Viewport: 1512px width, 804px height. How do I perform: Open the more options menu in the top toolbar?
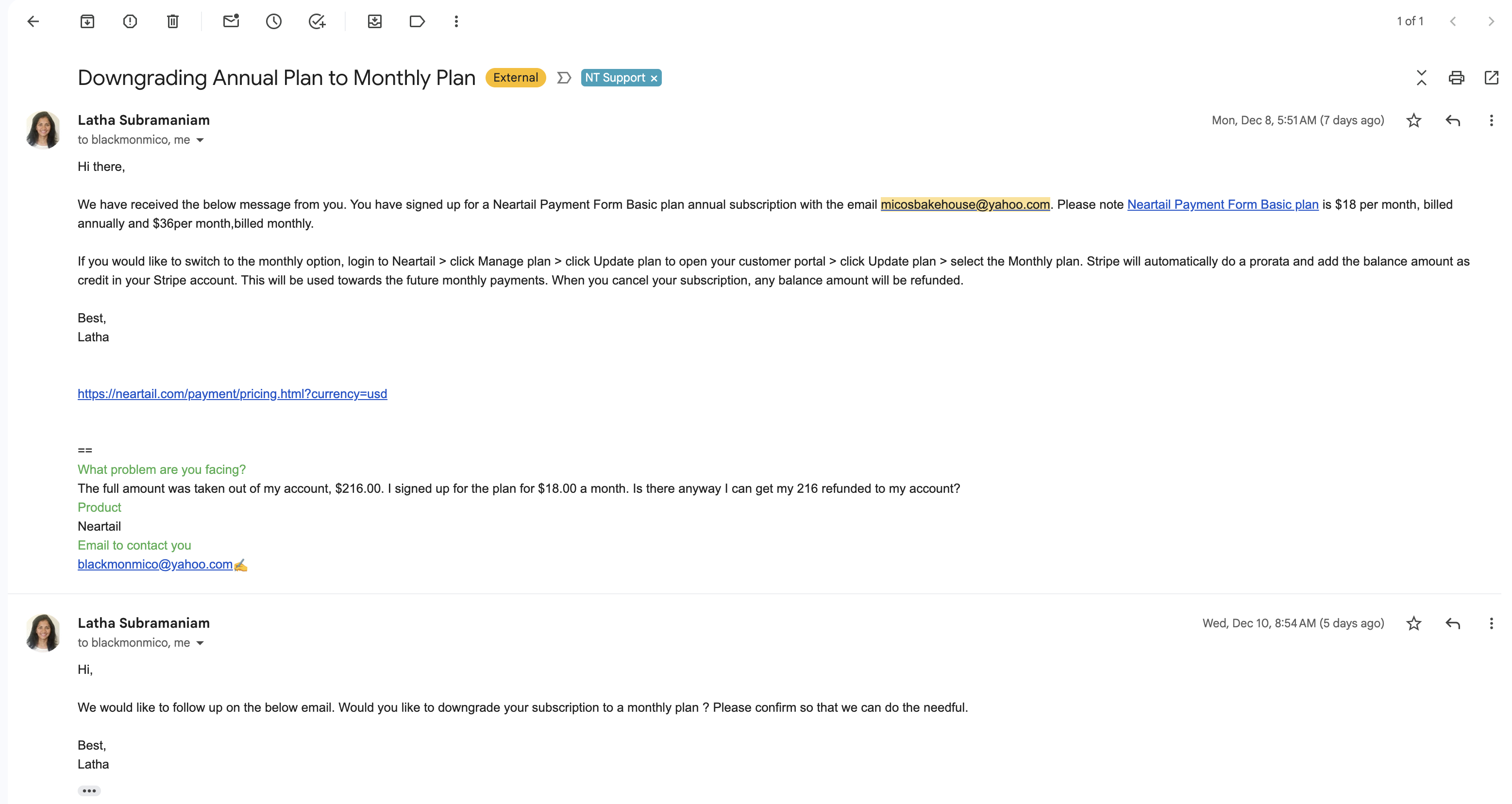click(x=456, y=22)
